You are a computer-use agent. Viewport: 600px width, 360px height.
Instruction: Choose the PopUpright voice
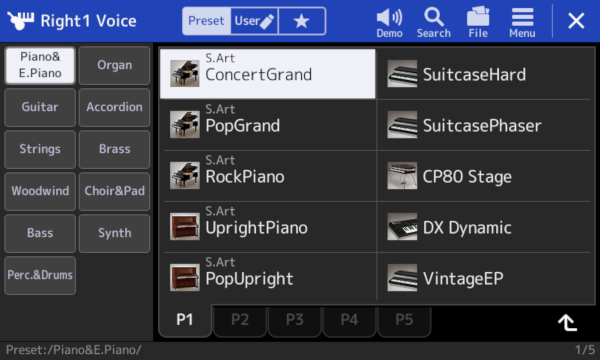point(269,278)
